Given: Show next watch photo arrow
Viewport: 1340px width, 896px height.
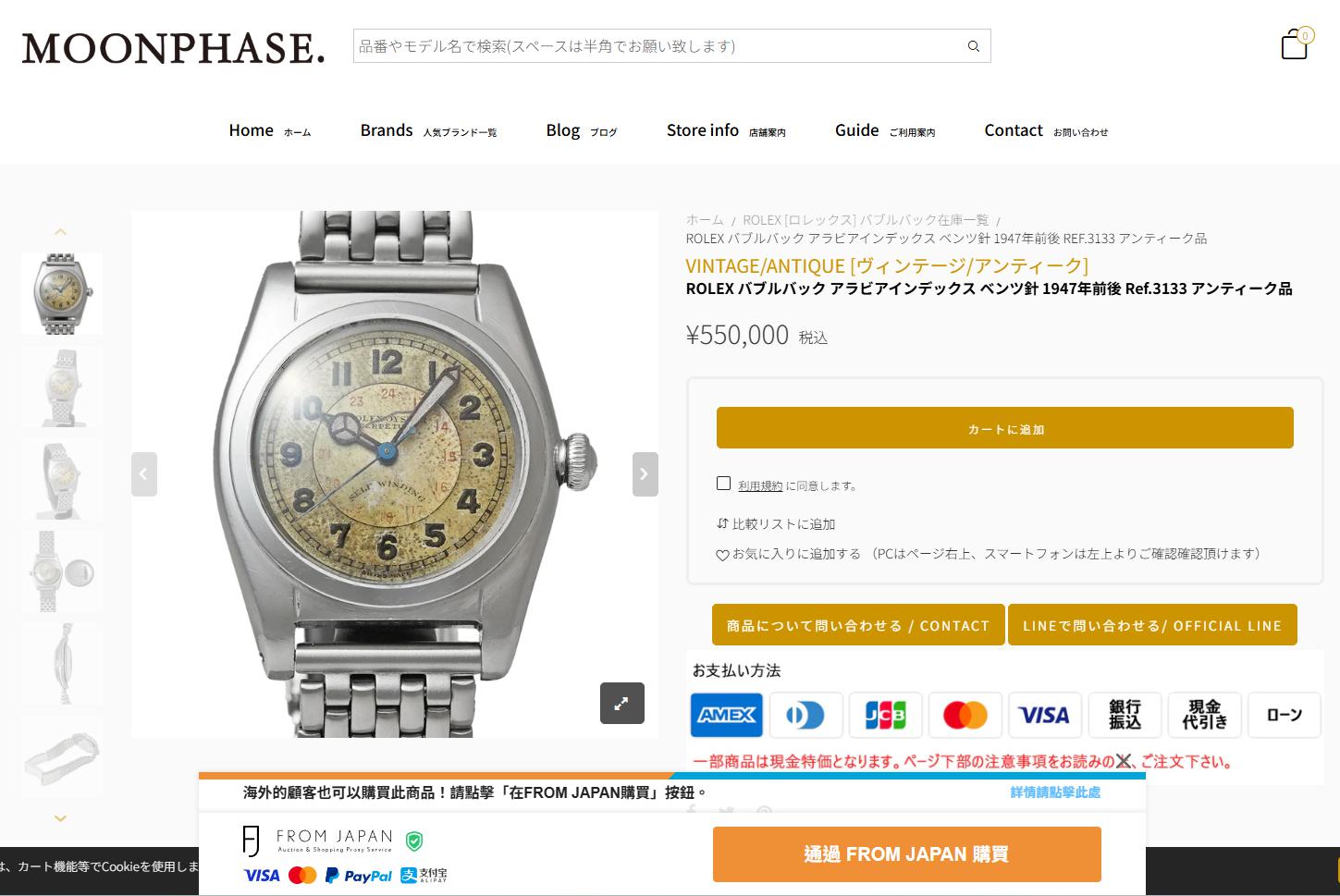Looking at the screenshot, I should [x=645, y=474].
